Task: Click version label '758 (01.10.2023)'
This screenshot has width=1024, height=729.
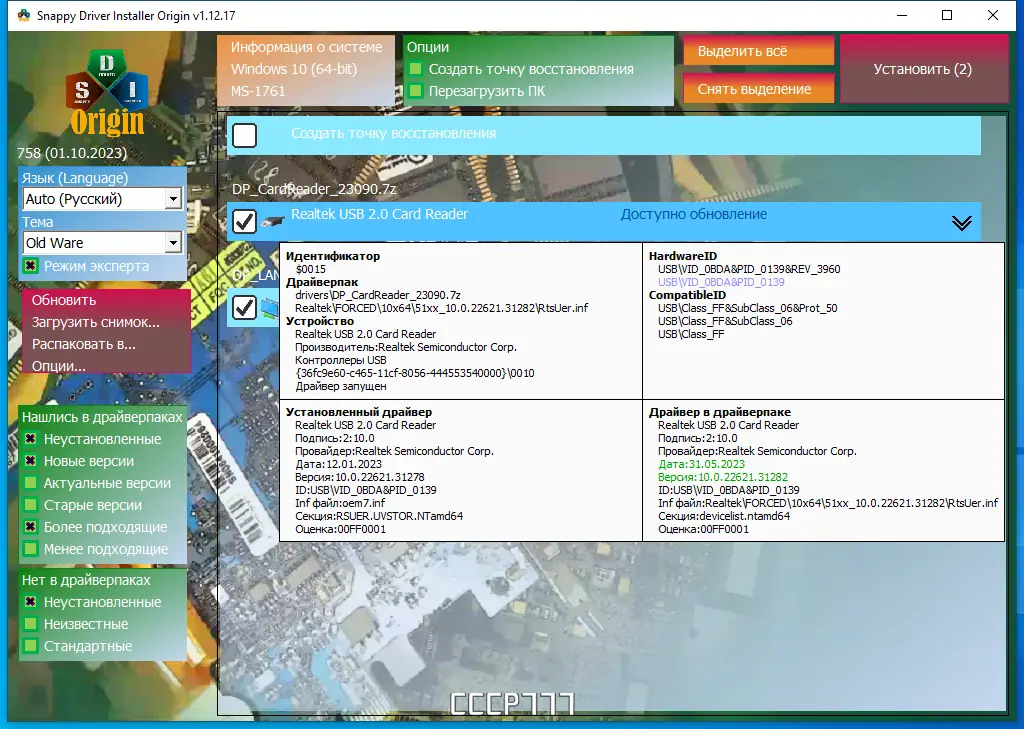Action: 72,153
